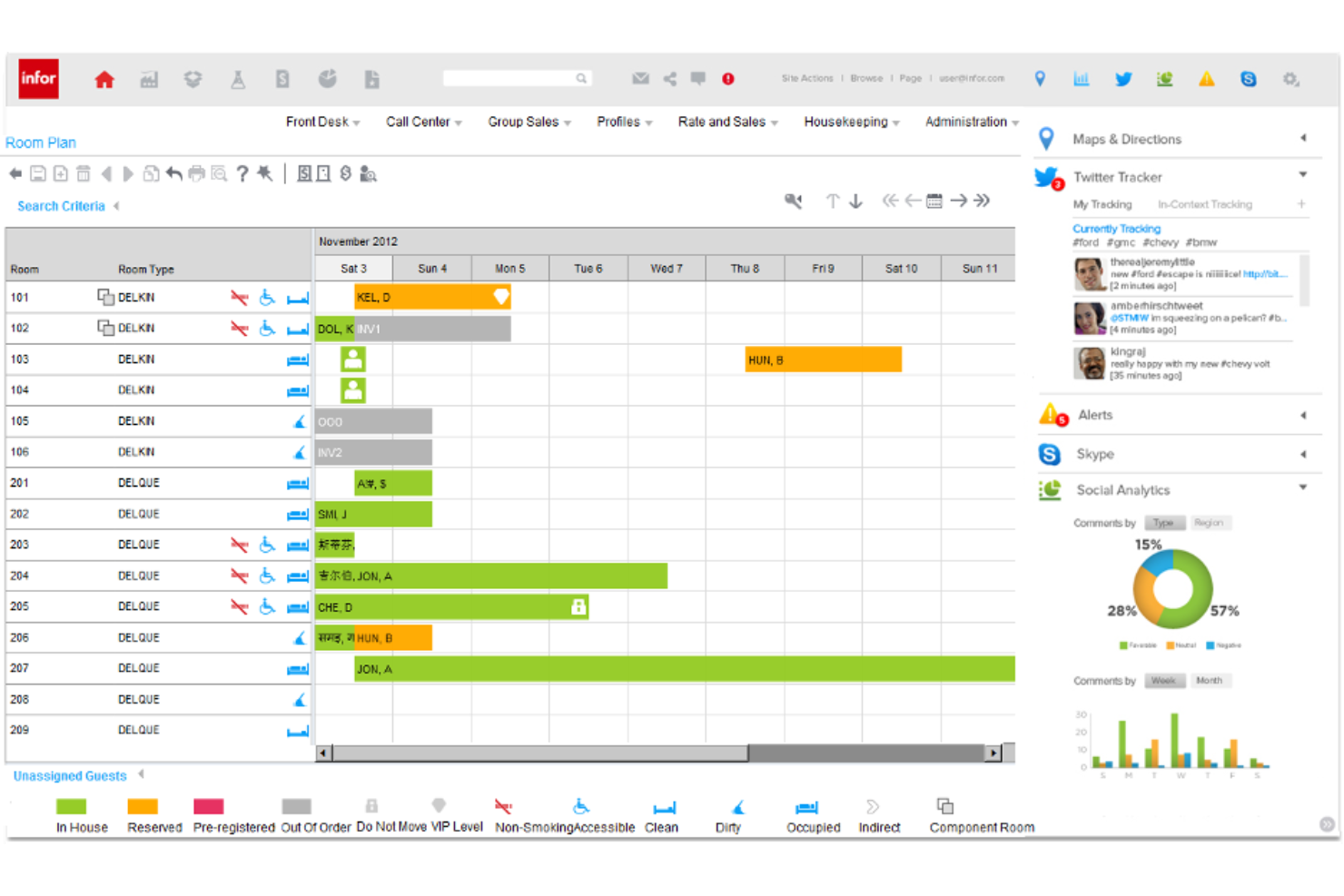Click the lock icon on room 205's reservation bar

click(x=578, y=606)
